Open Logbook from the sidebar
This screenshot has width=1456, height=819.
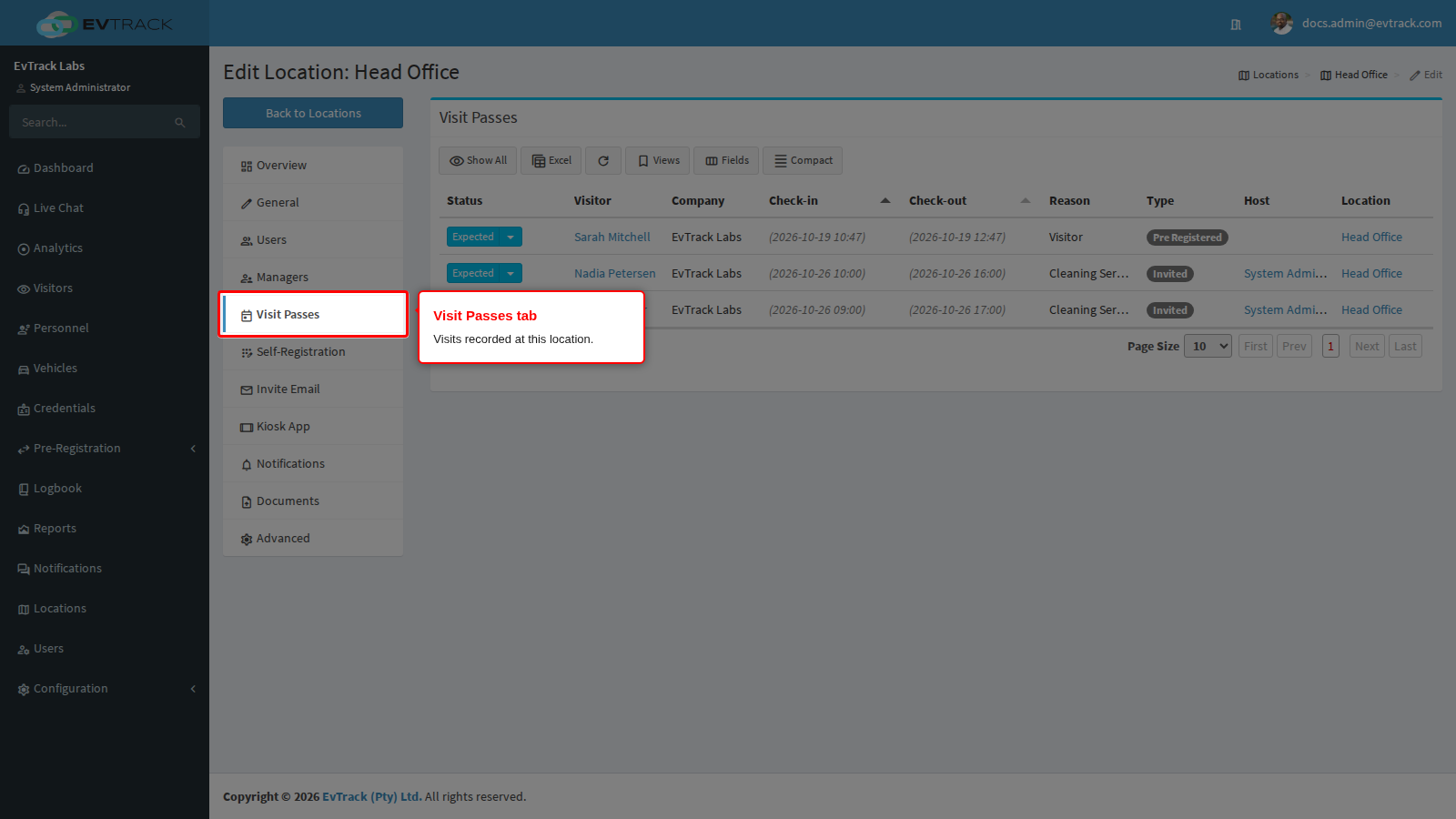pyautogui.click(x=105, y=489)
